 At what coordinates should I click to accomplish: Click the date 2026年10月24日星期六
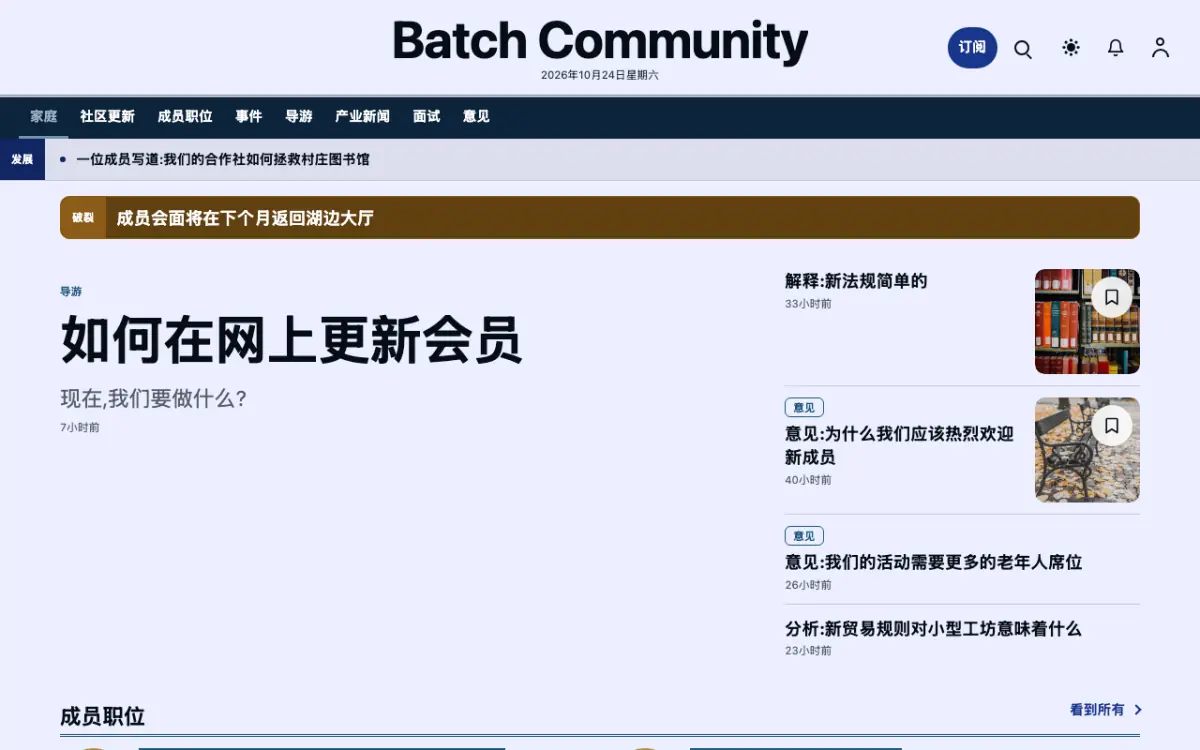(600, 75)
